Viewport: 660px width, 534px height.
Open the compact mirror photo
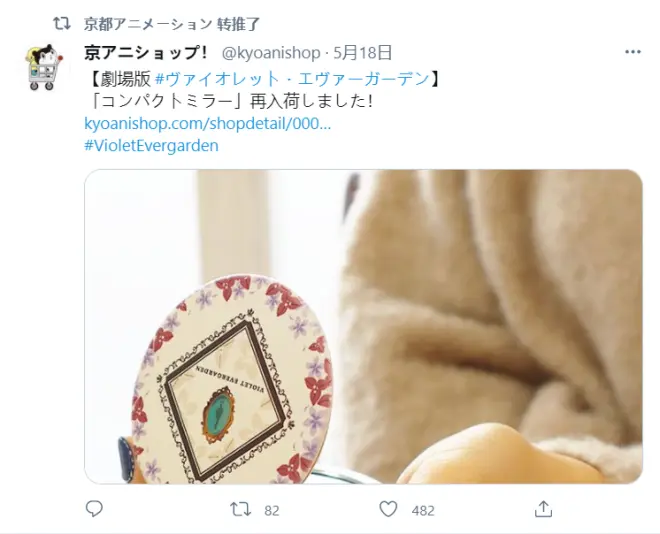(363, 327)
